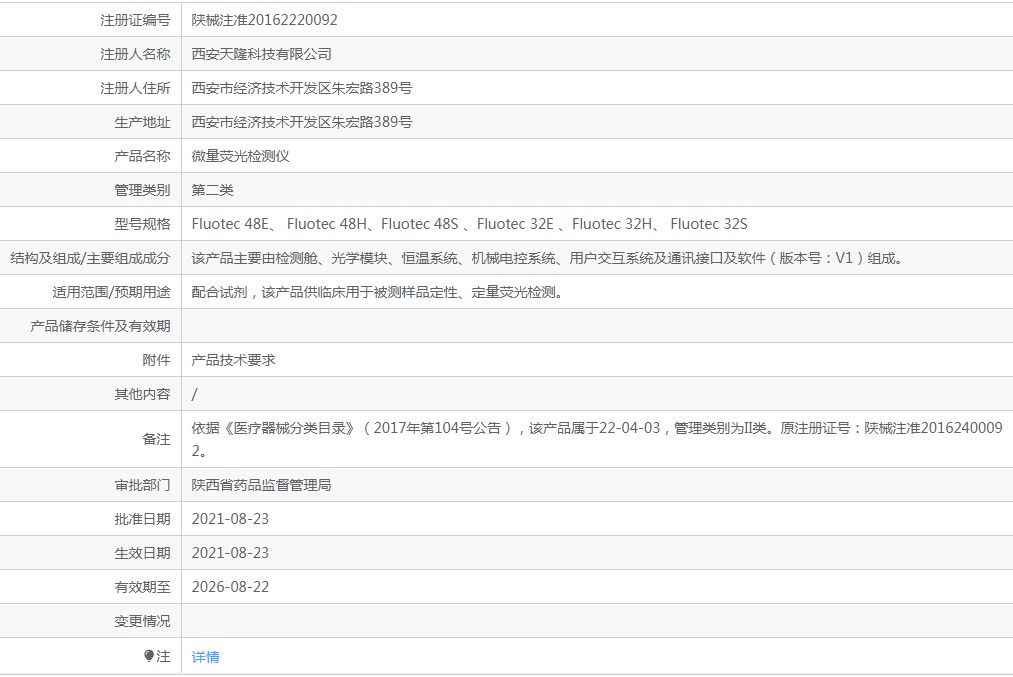Open the 详情 details link
1013x677 pixels.
point(205,656)
